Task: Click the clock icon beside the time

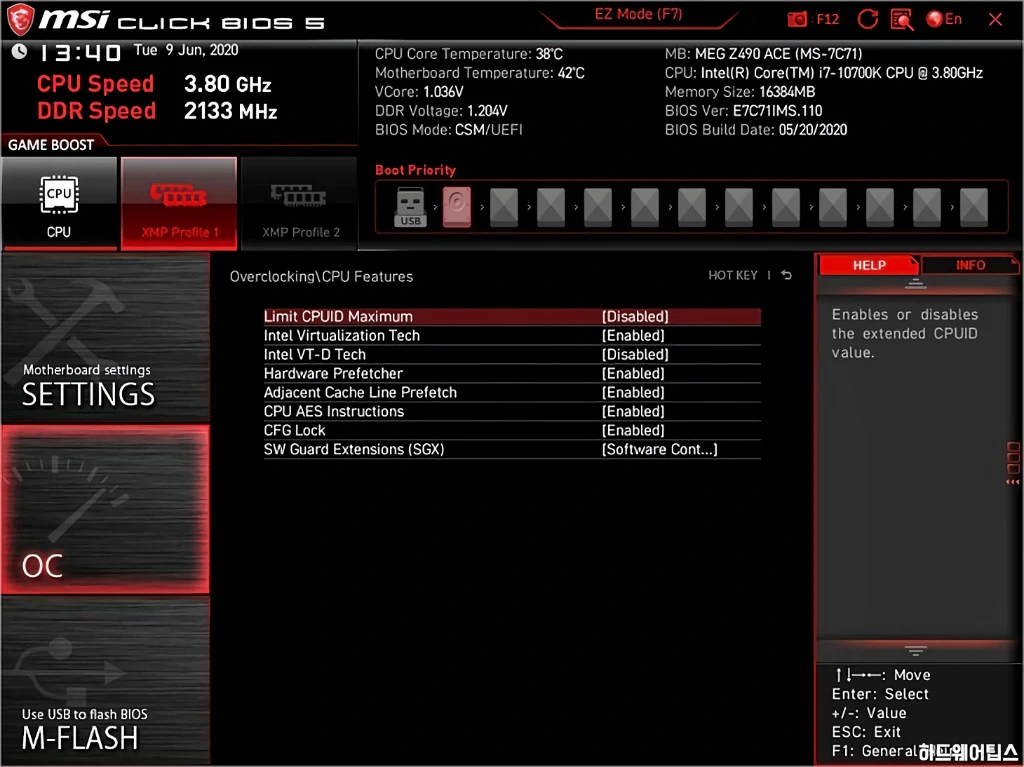Action: tap(19, 51)
